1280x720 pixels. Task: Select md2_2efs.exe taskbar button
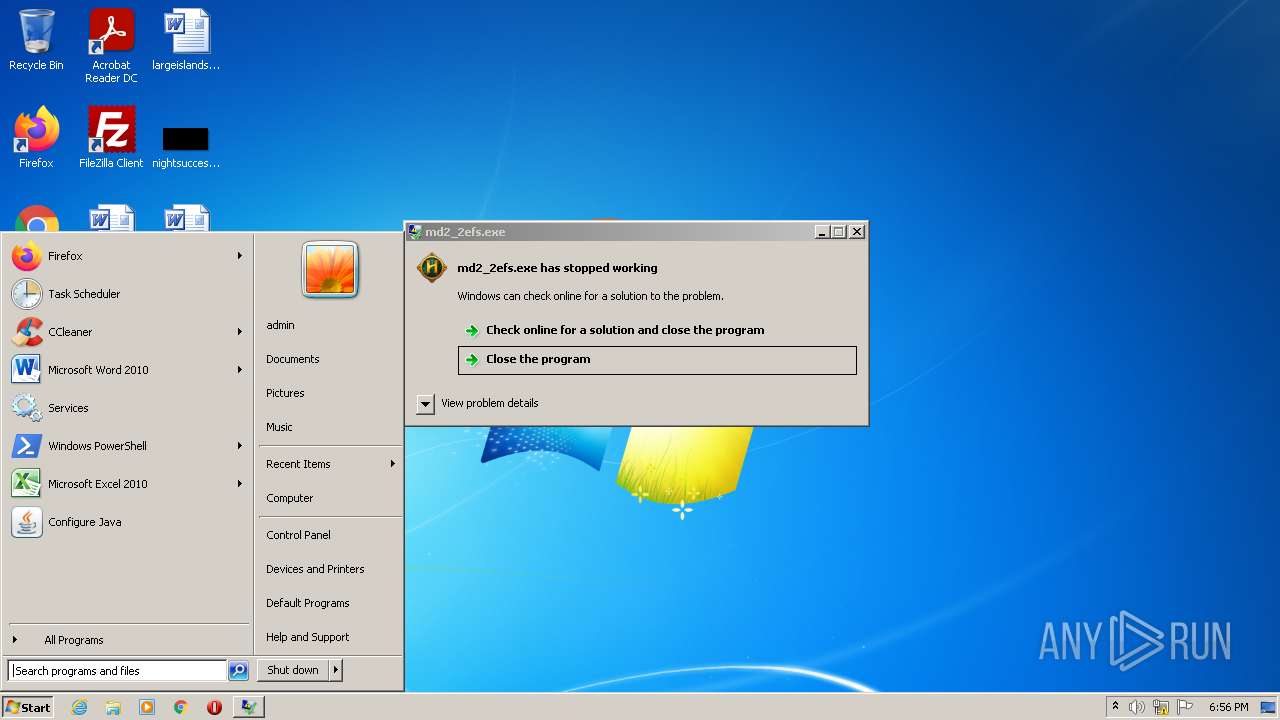click(248, 707)
